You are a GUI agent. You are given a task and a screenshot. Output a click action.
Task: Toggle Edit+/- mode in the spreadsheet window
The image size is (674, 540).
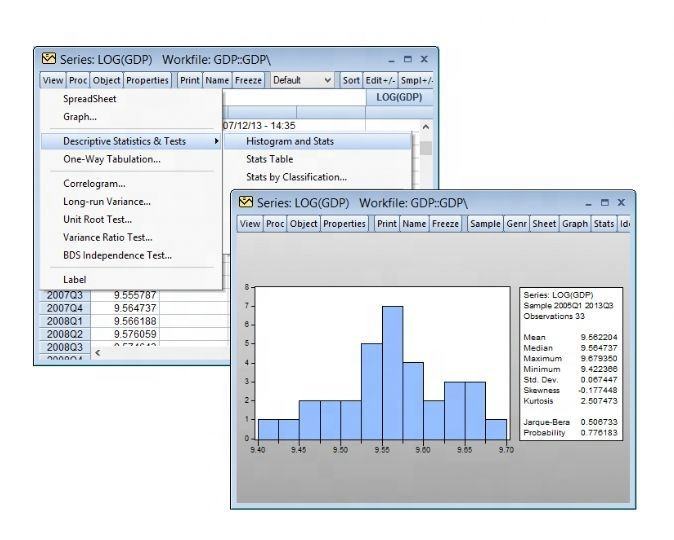point(380,80)
